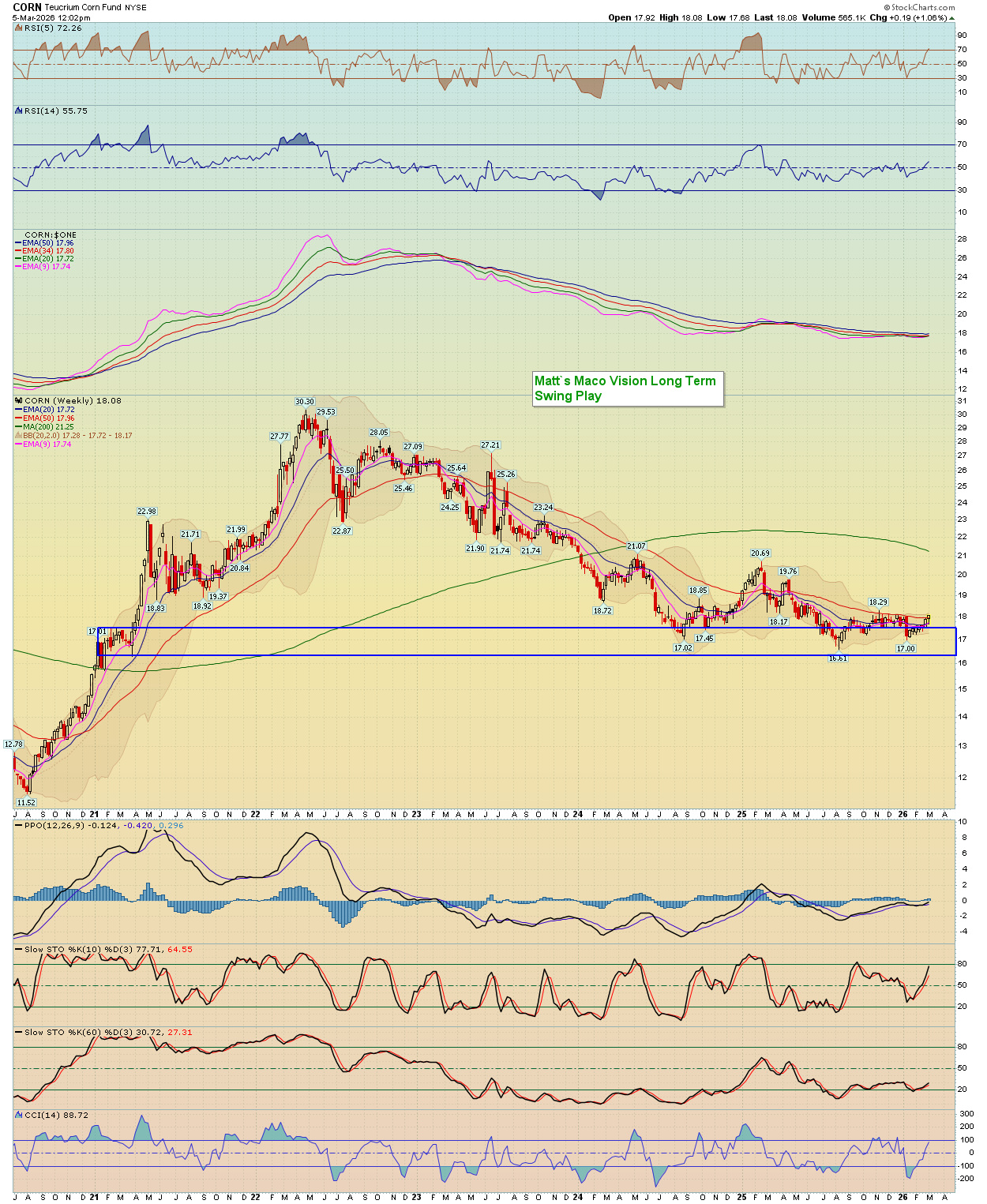The height and width of the screenshot is (1204, 987).
Task: Click the RSI(5) indicator icon
Action: 19,28
